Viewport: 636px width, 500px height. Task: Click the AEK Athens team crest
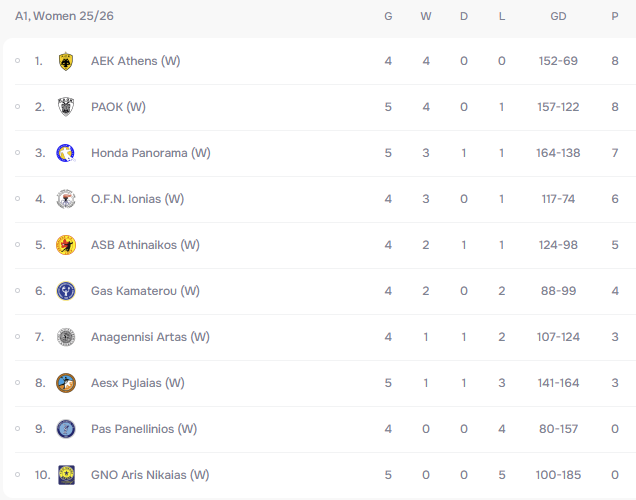coord(66,61)
